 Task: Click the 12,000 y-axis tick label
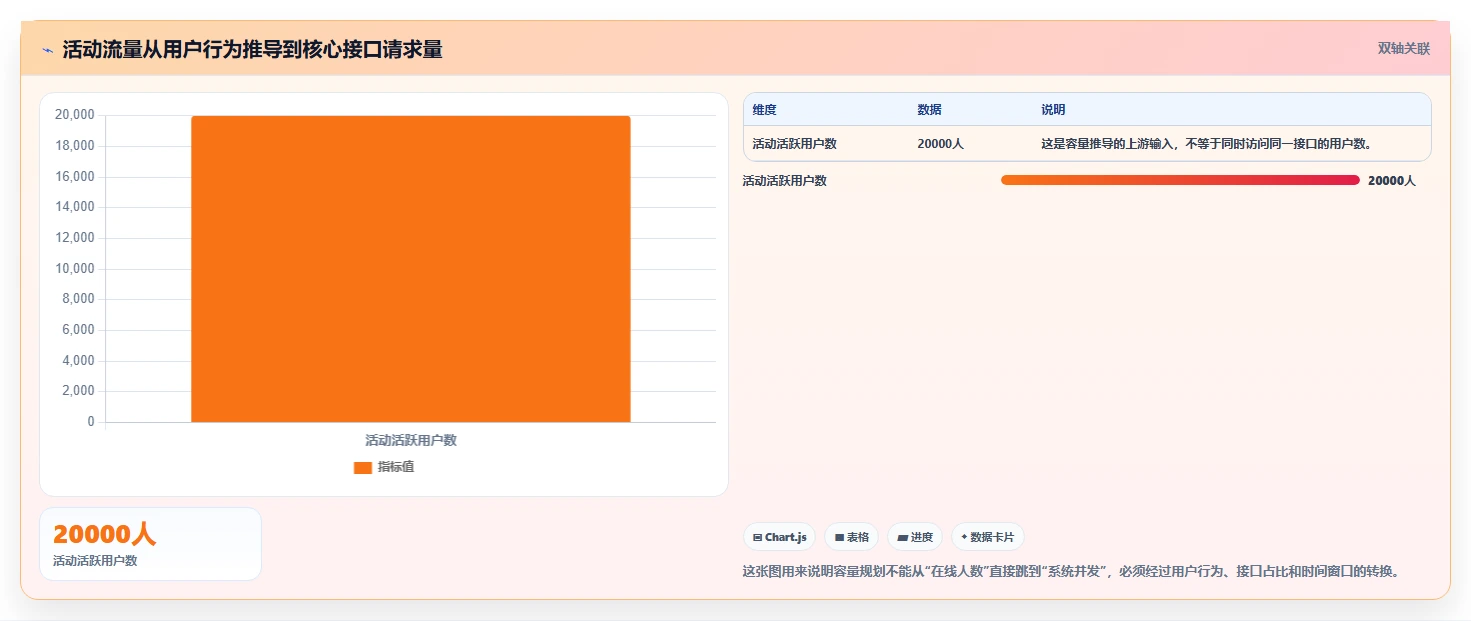pyautogui.click(x=75, y=238)
